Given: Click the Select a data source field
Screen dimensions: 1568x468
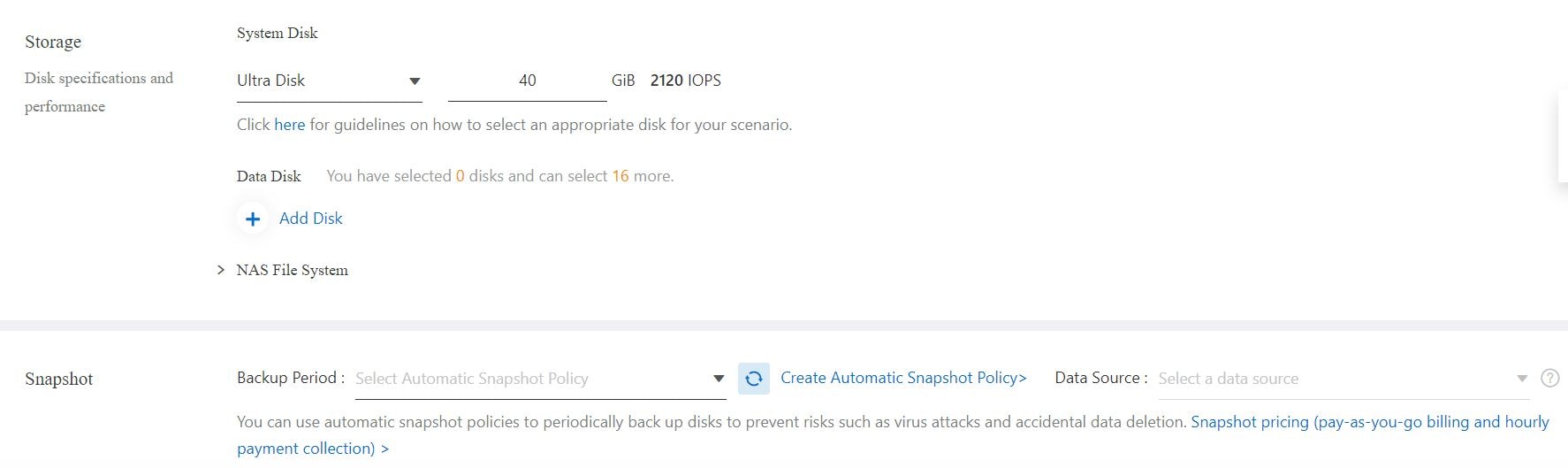Looking at the screenshot, I should (1342, 379).
